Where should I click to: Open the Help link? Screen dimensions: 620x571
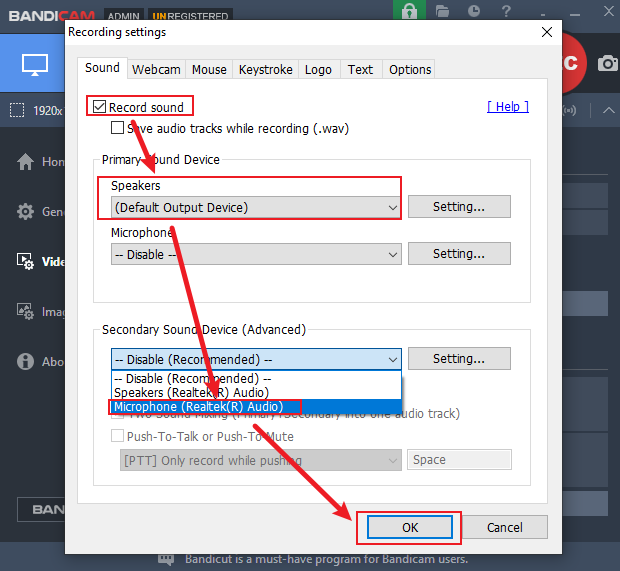[x=508, y=106]
